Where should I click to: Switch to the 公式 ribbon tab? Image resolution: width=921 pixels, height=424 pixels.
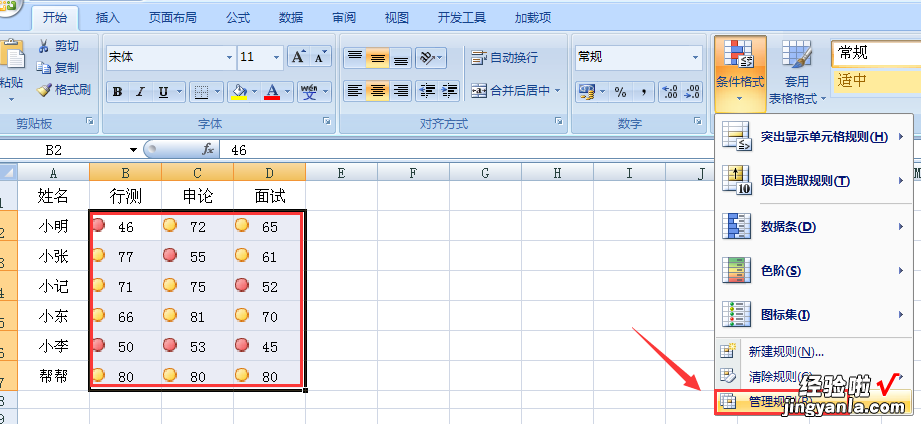[238, 18]
